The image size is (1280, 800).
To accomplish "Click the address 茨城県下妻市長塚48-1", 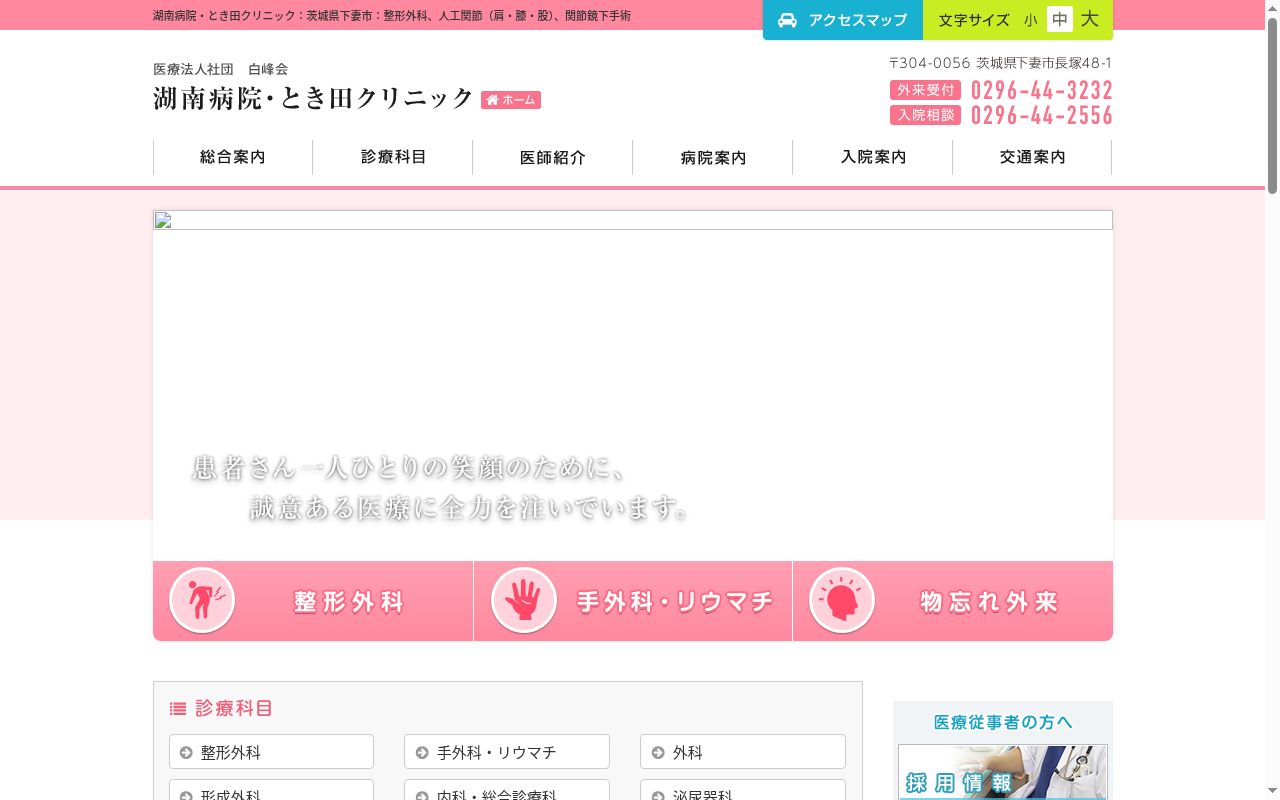I will coord(1044,63).
